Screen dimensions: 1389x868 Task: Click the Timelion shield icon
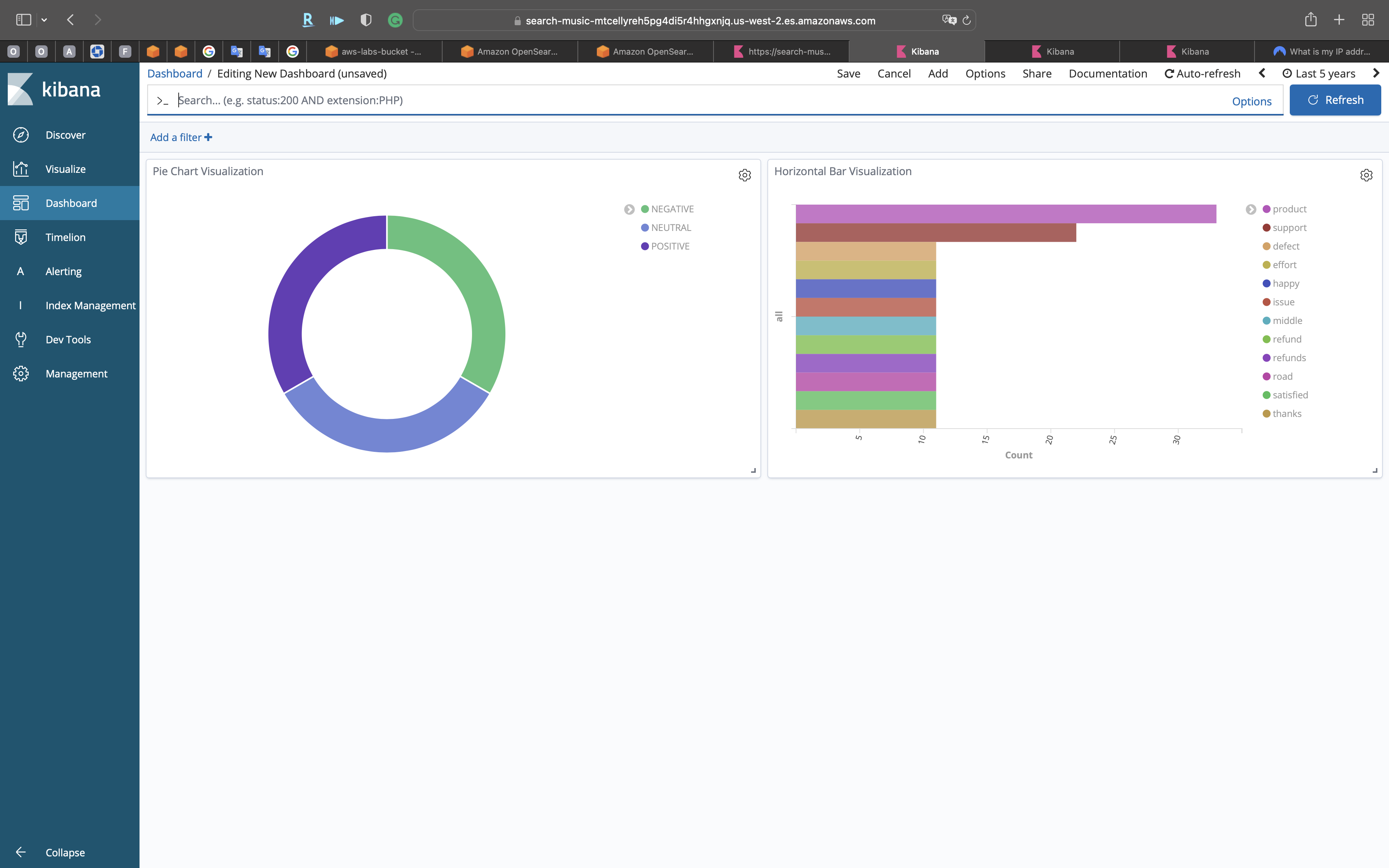tap(21, 237)
